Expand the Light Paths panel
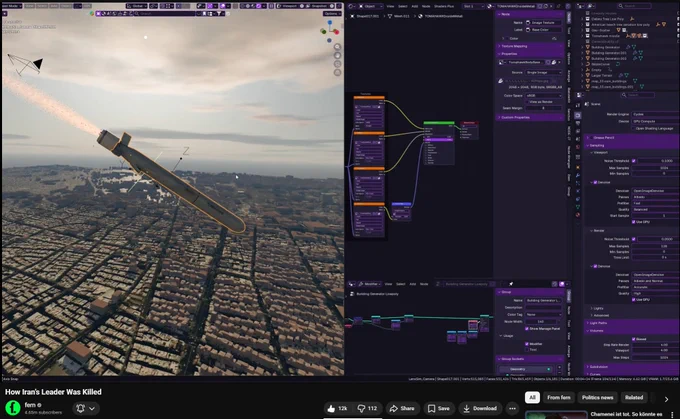The image size is (680, 419). click(x=631, y=323)
